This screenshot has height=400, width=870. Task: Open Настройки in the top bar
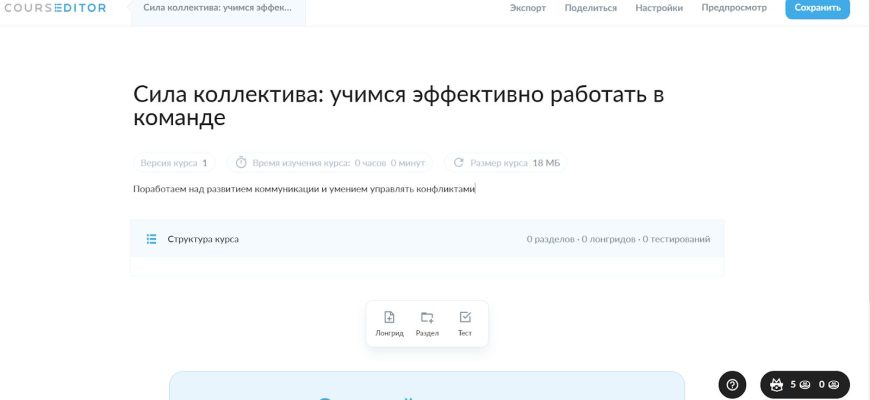coord(659,8)
